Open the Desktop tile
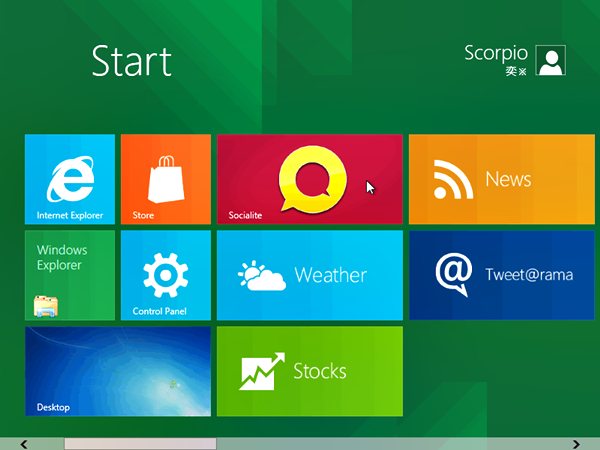This screenshot has height=450, width=600. point(118,371)
